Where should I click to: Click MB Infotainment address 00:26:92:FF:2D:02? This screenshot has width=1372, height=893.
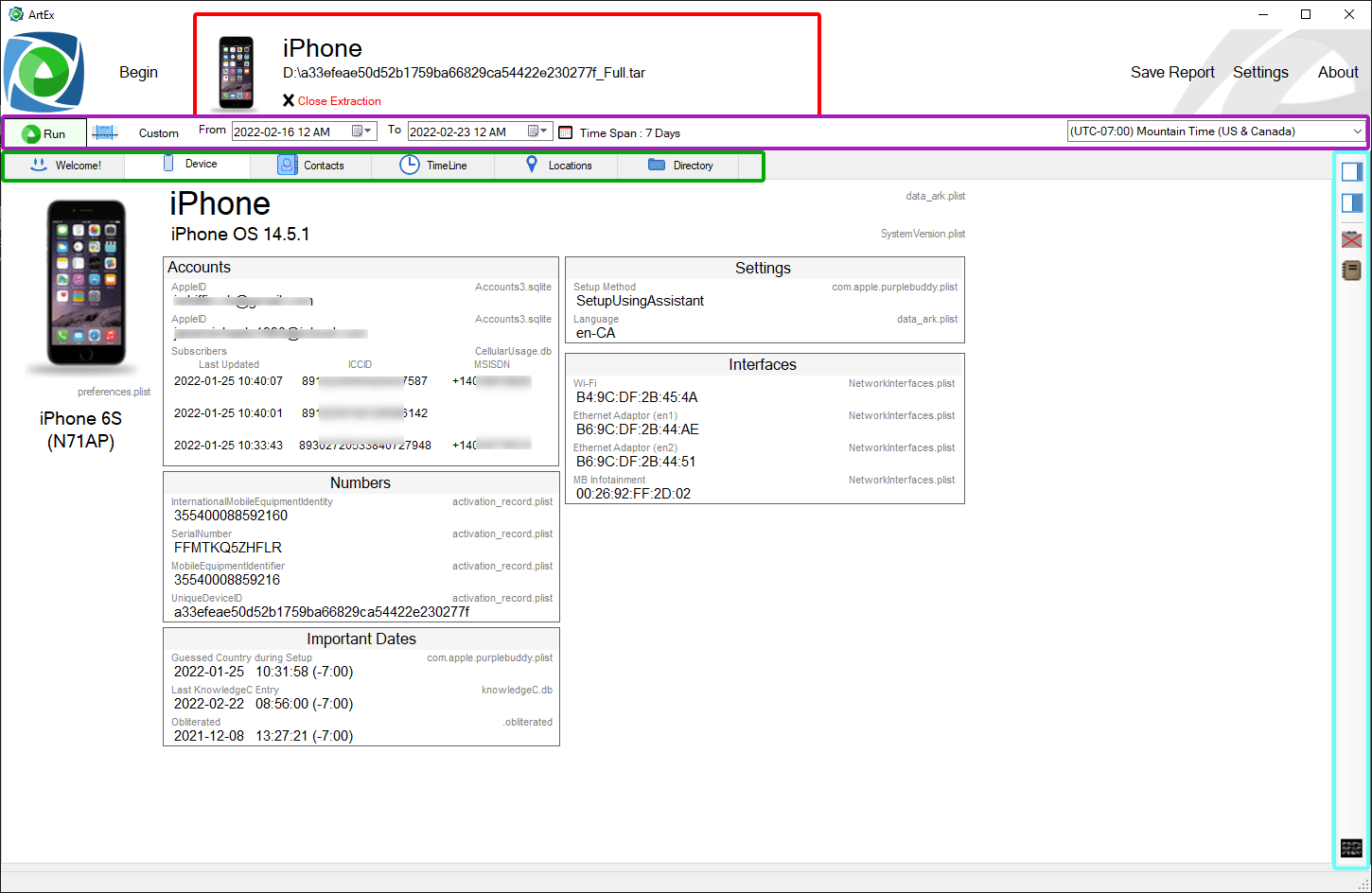633,494
